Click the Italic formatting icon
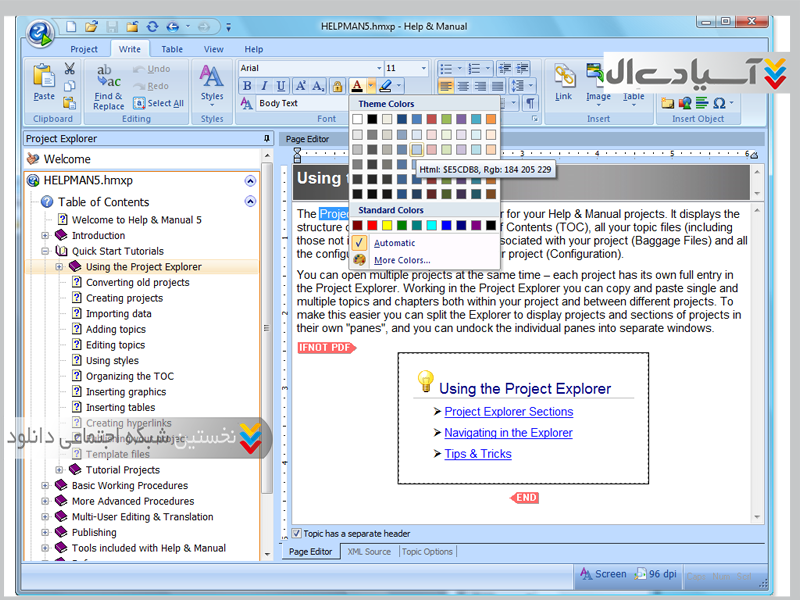Screen dimensions: 800x600 (x=264, y=87)
